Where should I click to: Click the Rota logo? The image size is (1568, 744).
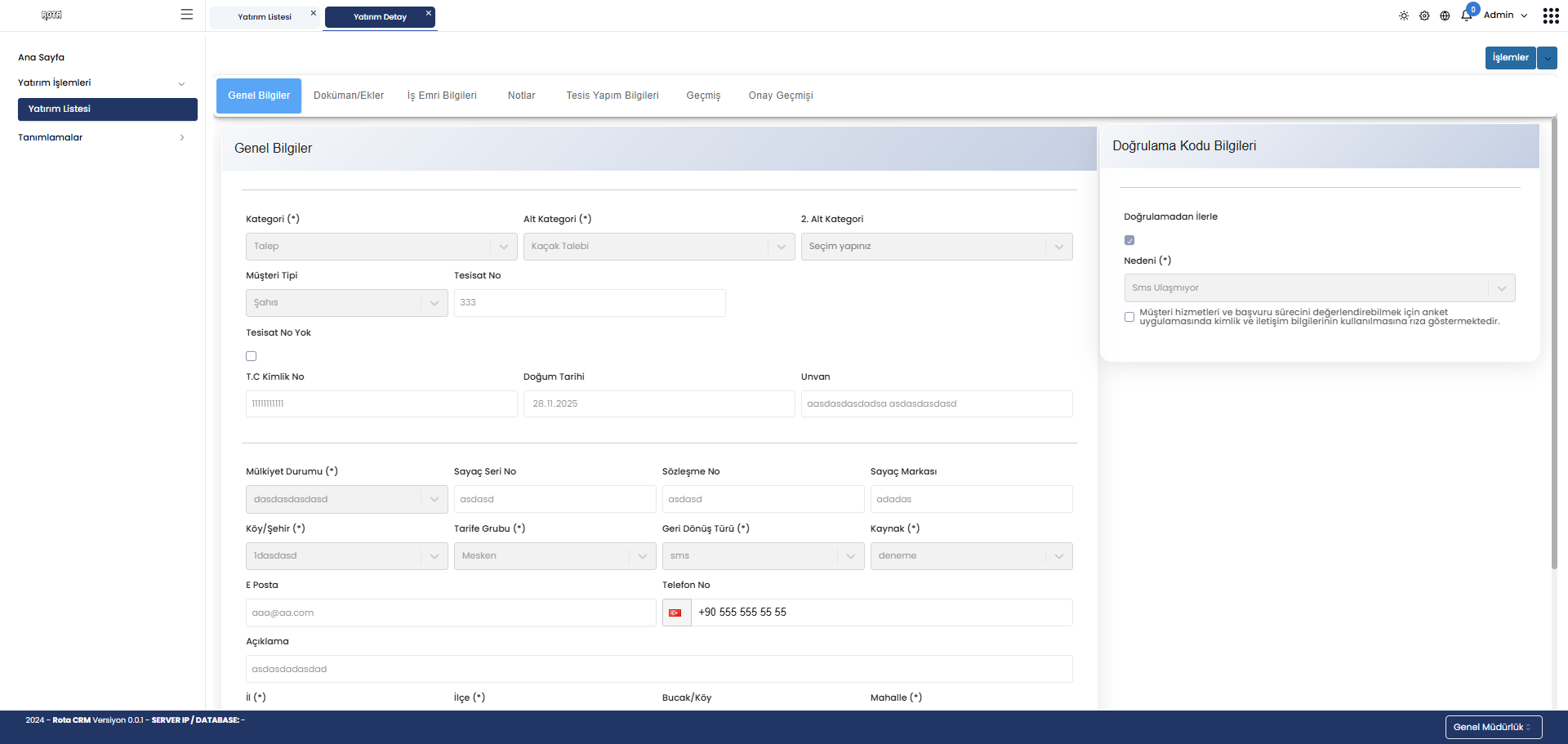click(51, 15)
